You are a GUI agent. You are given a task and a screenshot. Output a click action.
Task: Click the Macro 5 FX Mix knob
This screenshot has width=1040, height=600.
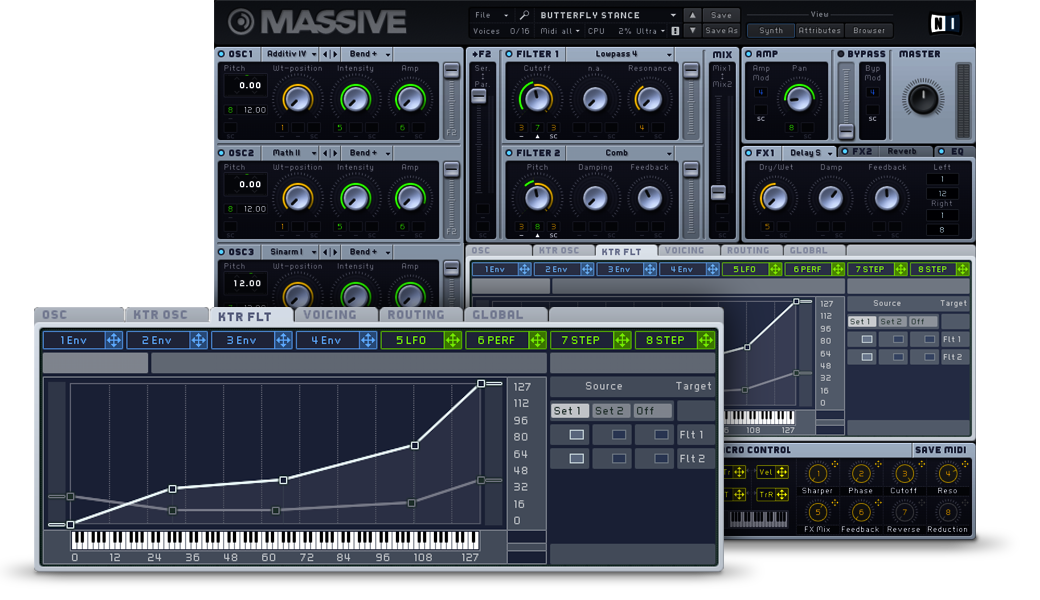click(817, 512)
